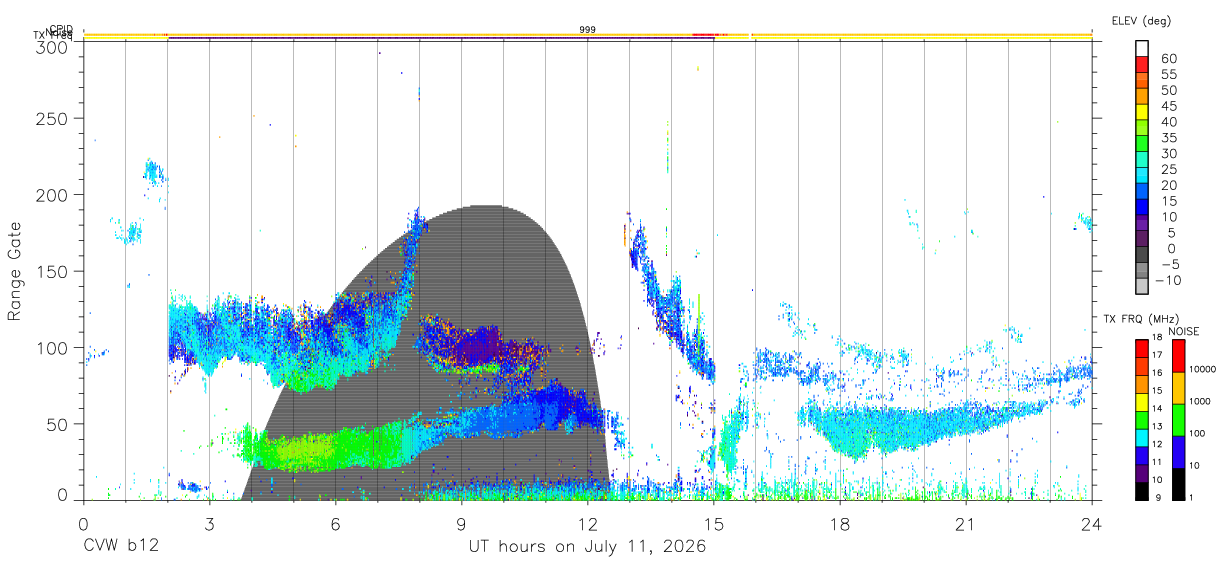The image size is (1228, 567).
Task: Click the red segment in the top noise strip
Action: [703, 35]
